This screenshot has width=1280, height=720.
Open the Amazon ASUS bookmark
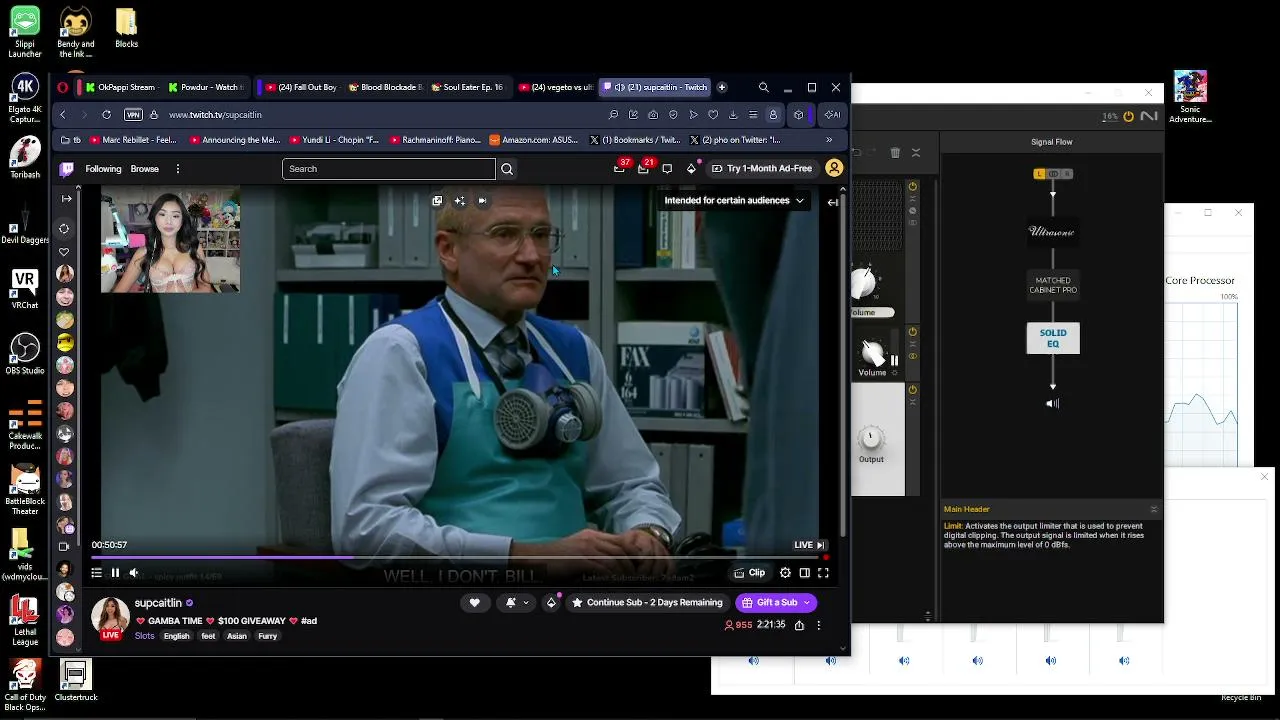coord(534,140)
